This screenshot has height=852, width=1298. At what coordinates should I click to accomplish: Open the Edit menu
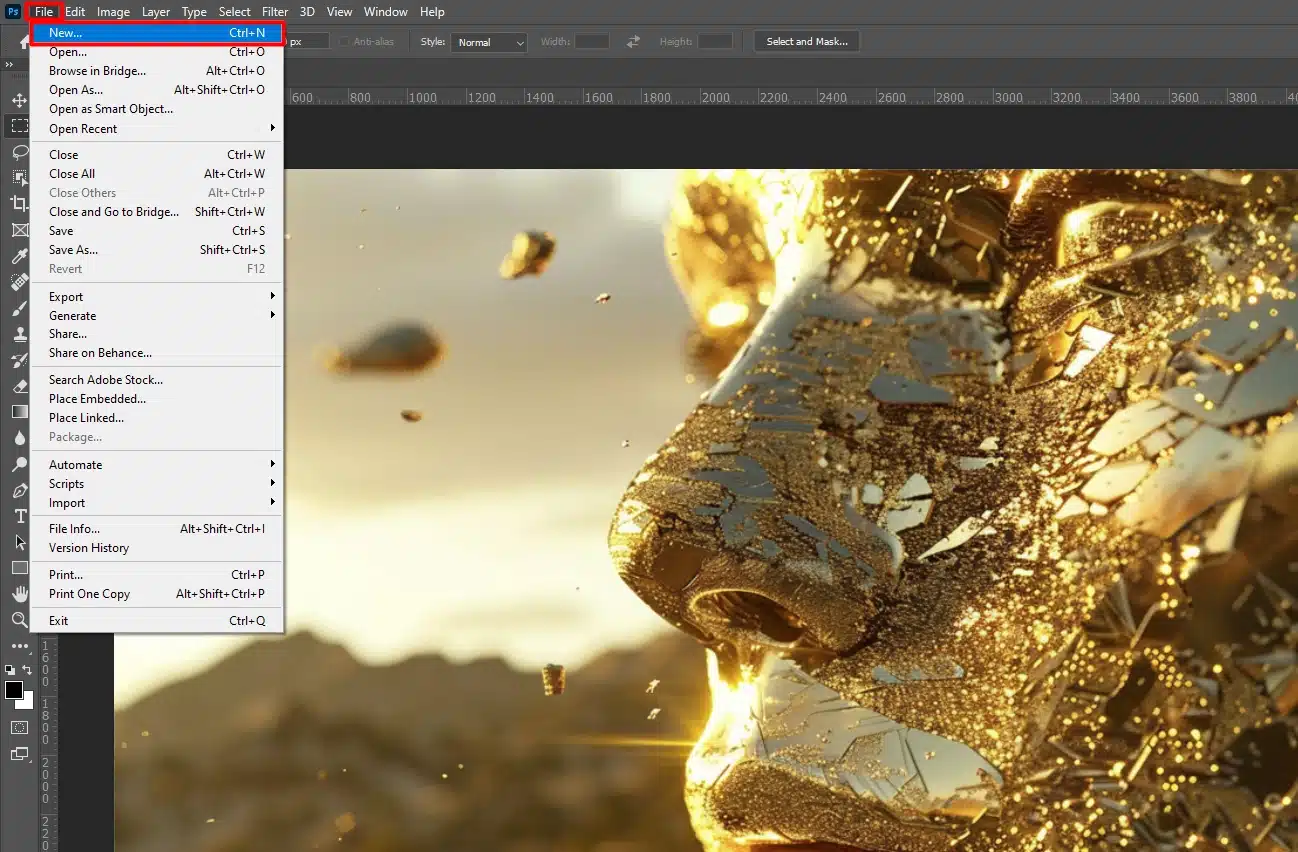[75, 12]
